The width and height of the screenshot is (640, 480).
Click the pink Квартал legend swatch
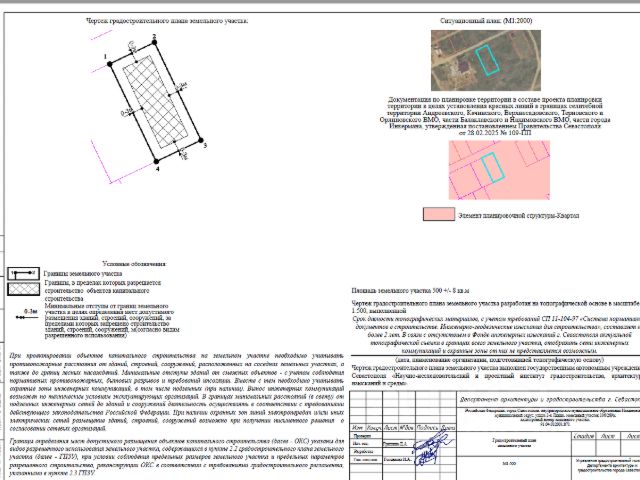439,214
